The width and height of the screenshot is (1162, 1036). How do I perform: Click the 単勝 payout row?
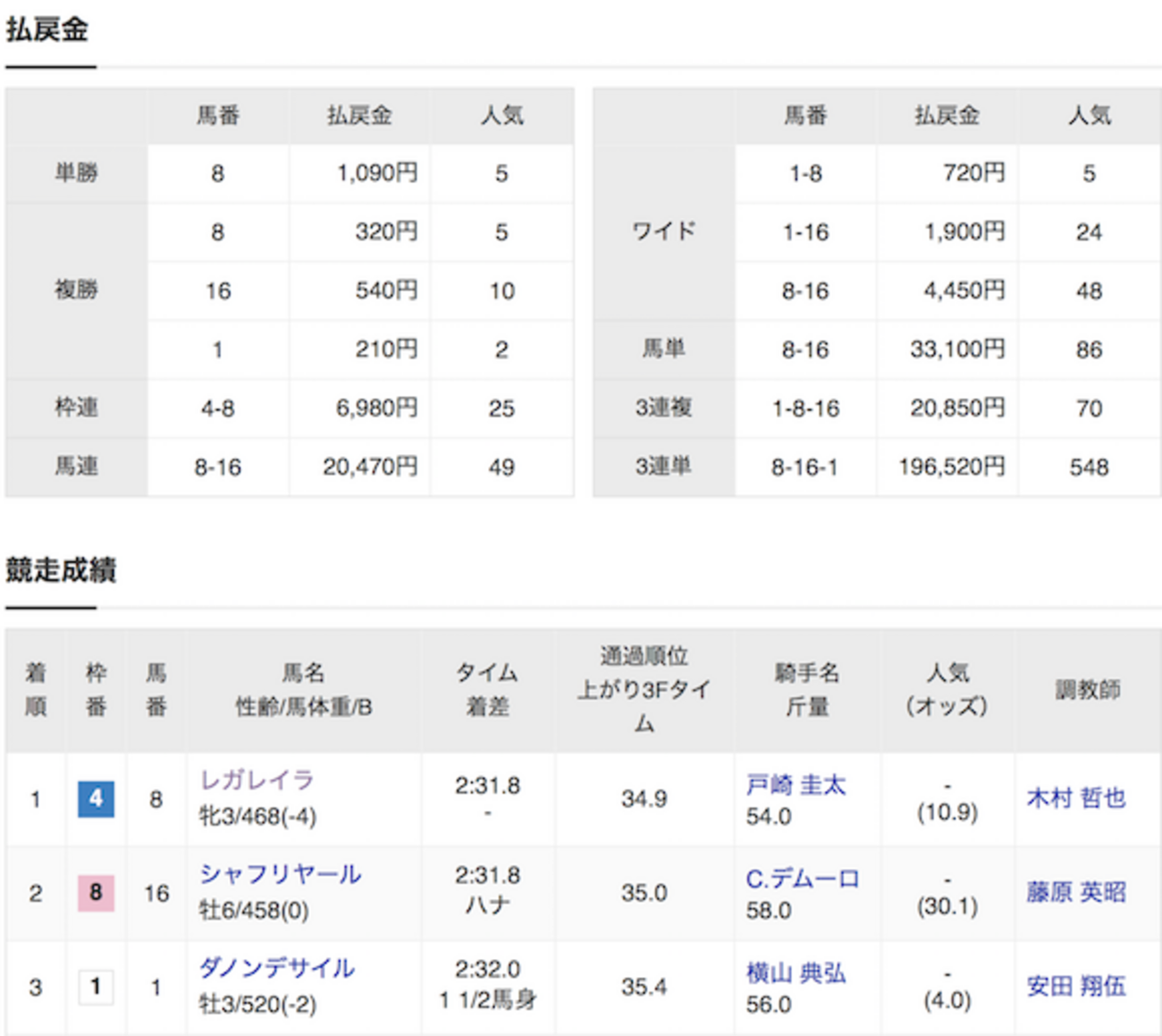click(x=77, y=173)
